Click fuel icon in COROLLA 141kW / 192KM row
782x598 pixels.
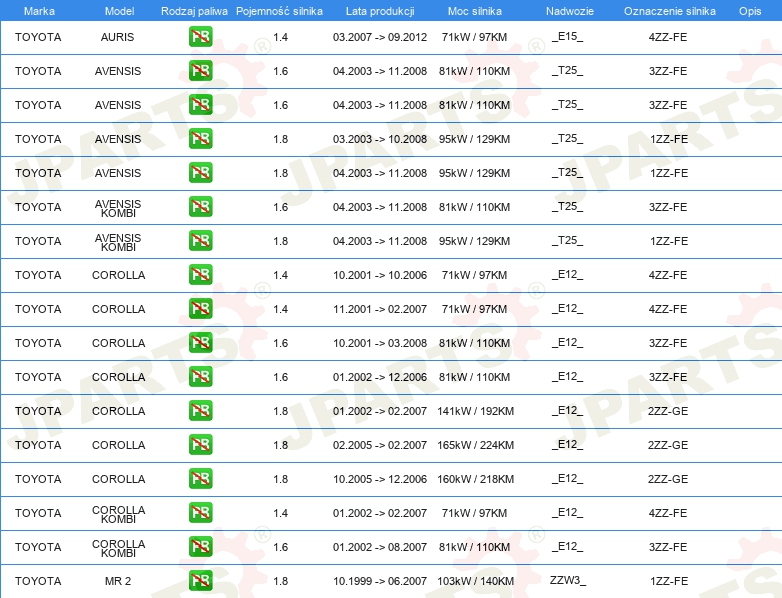point(200,410)
